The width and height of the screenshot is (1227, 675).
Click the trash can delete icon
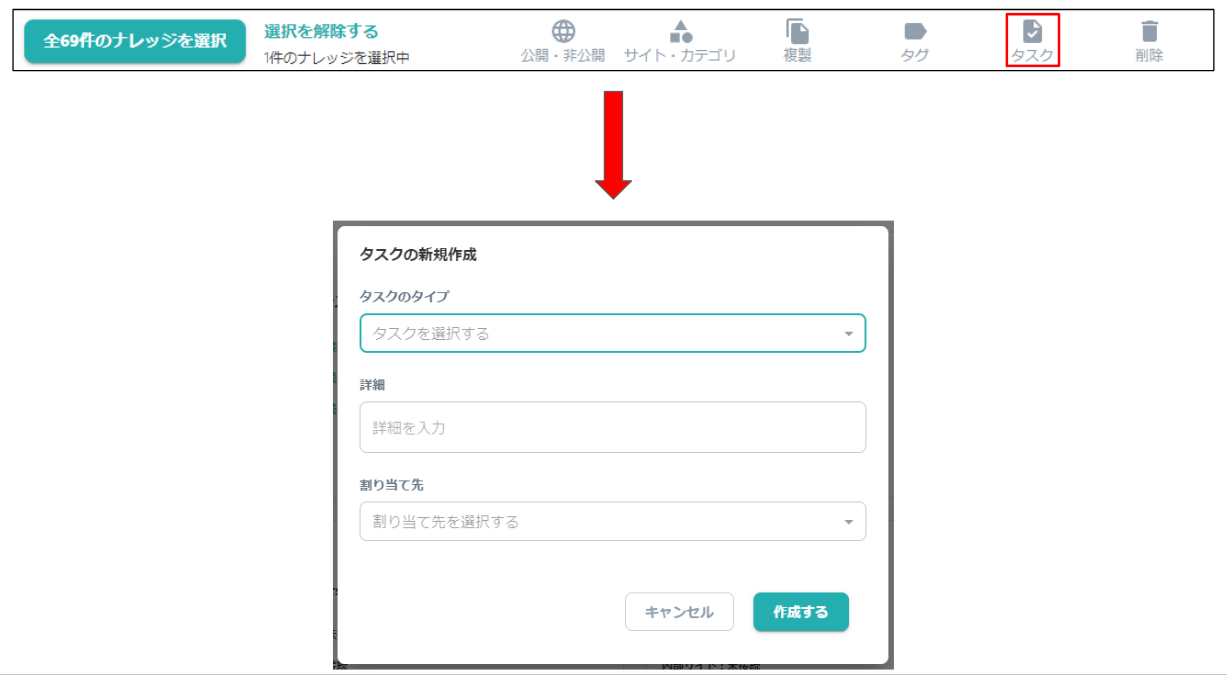[1149, 31]
